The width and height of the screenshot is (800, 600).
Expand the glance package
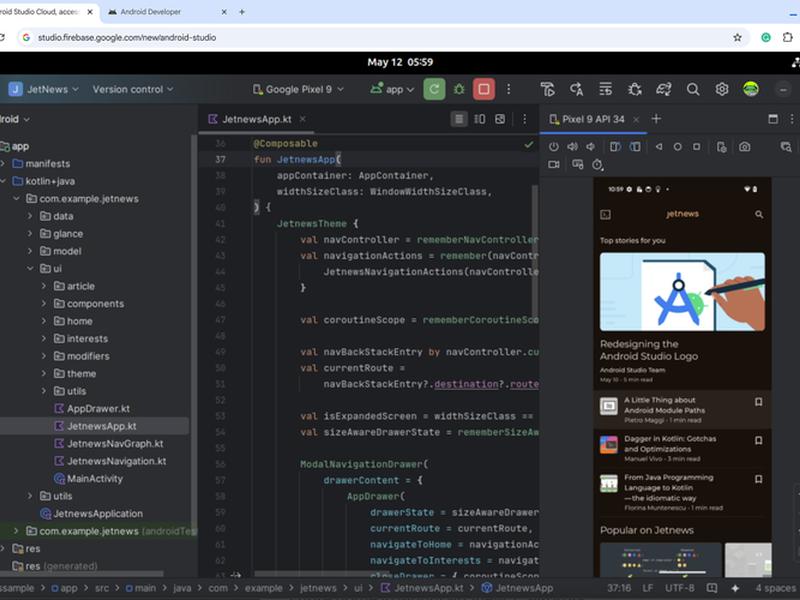pyautogui.click(x=30, y=234)
